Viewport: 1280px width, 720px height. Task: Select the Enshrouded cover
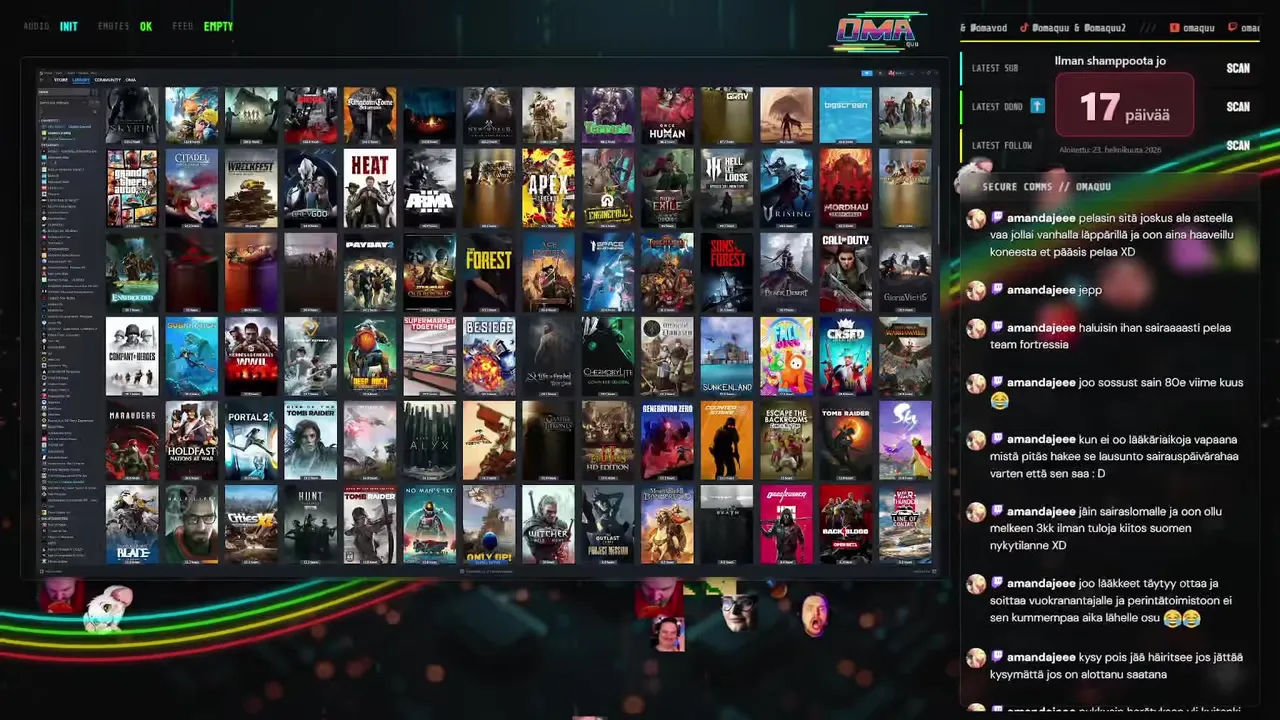132,272
